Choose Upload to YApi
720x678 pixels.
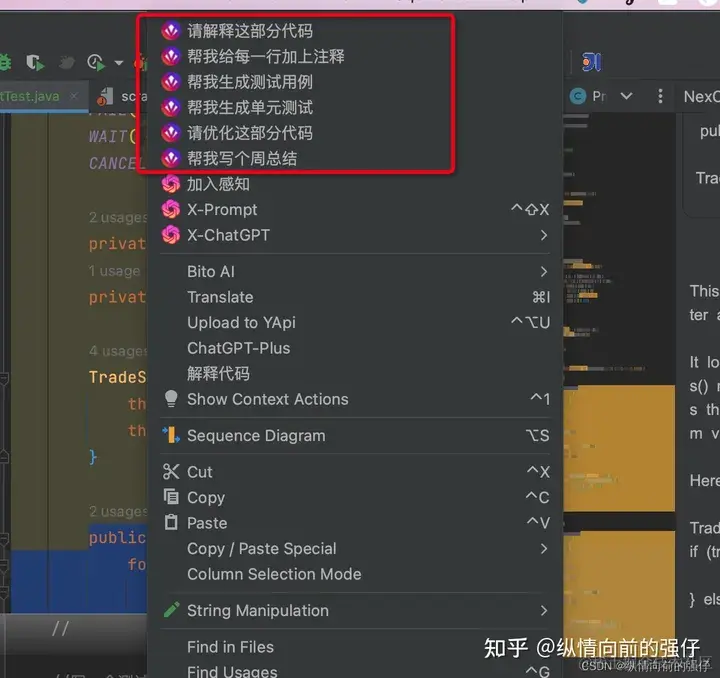(354, 323)
